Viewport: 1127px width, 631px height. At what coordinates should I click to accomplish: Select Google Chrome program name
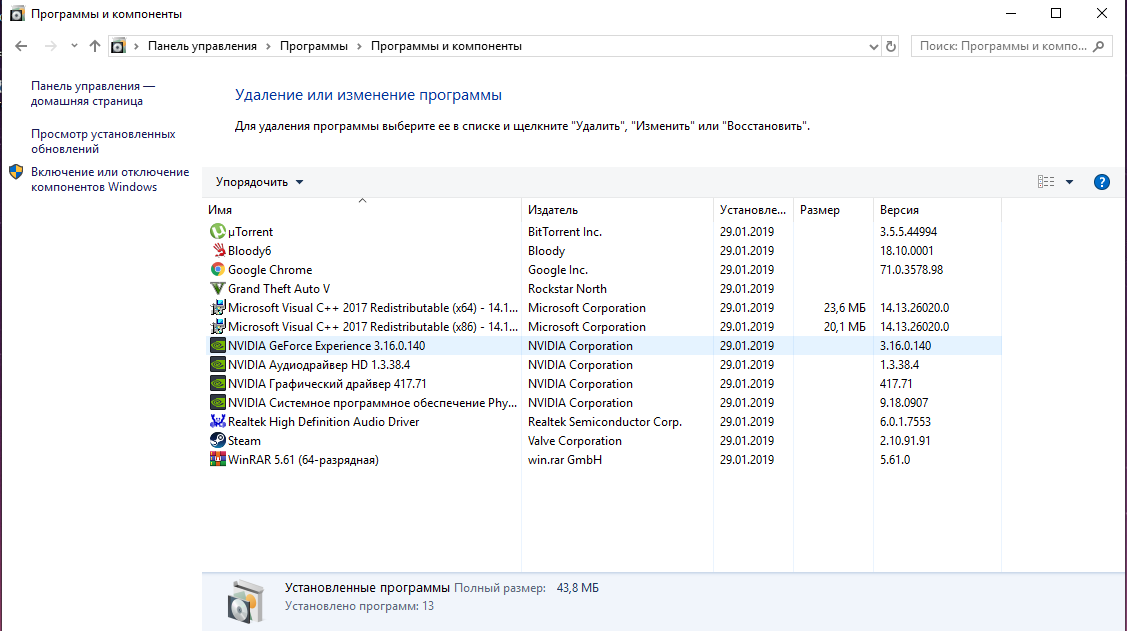270,270
